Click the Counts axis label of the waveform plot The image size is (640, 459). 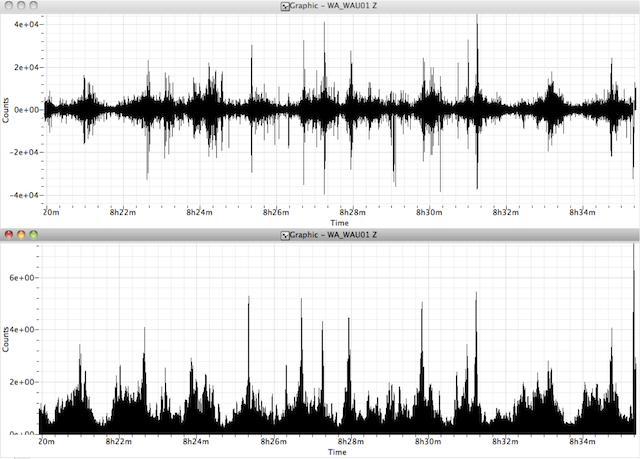click(6, 110)
